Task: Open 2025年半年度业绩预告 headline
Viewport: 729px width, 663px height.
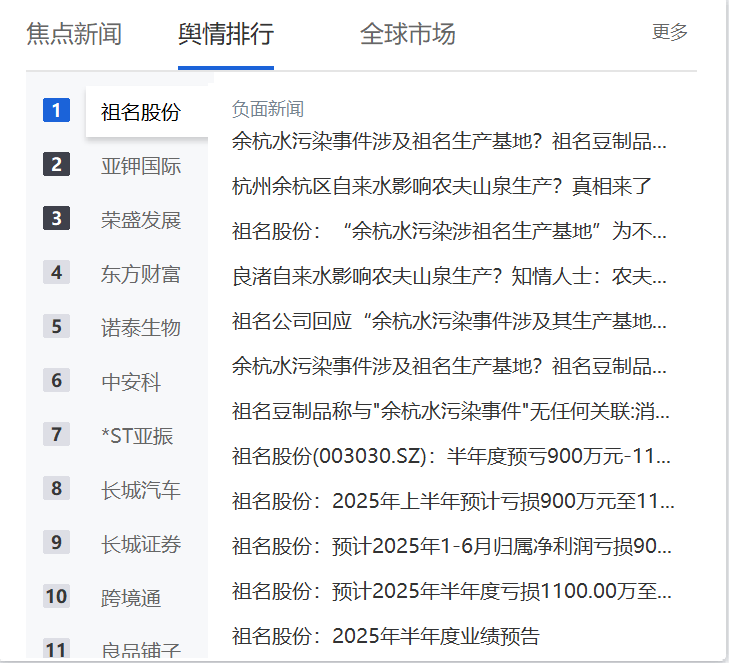Action: 386,636
